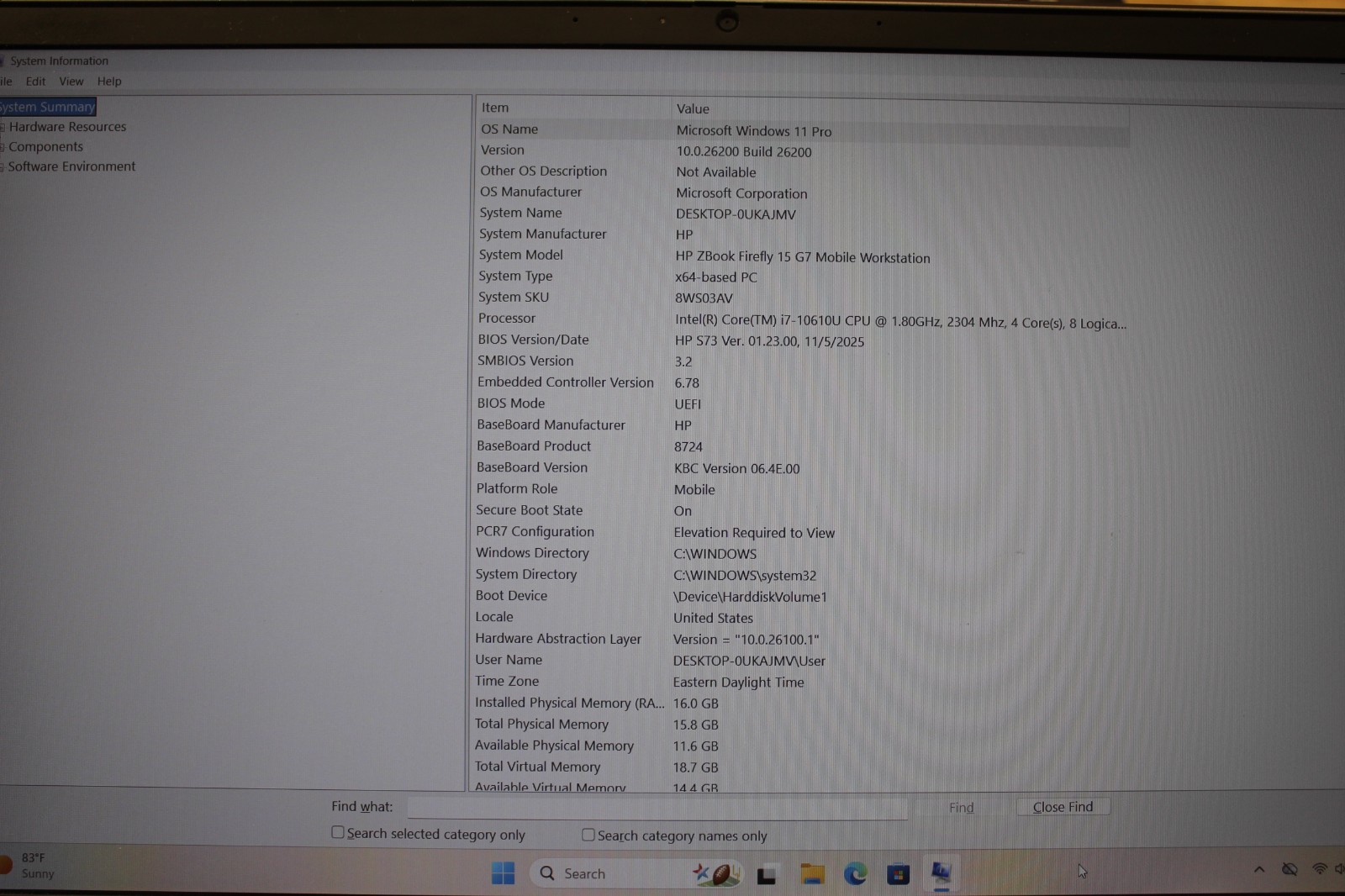Select the Hardware Abstraction Layer row
The width and height of the screenshot is (1345, 896).
click(x=803, y=639)
